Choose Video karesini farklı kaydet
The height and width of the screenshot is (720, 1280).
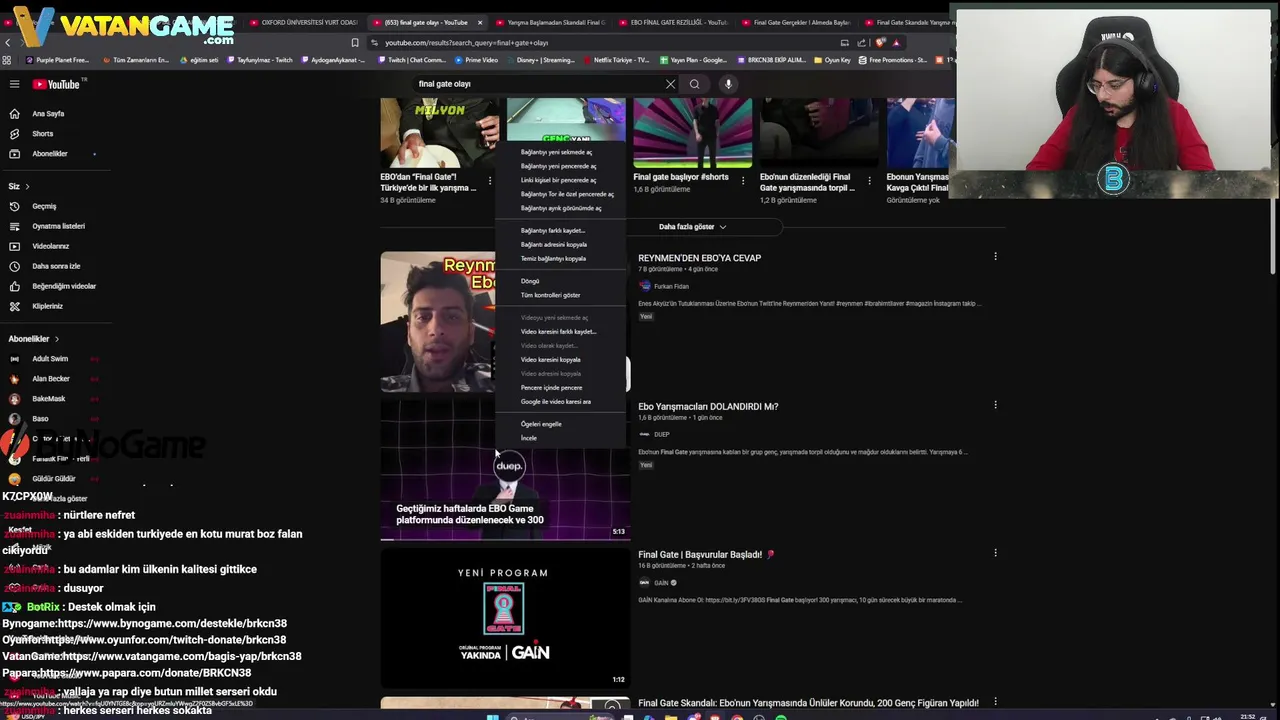(560, 331)
